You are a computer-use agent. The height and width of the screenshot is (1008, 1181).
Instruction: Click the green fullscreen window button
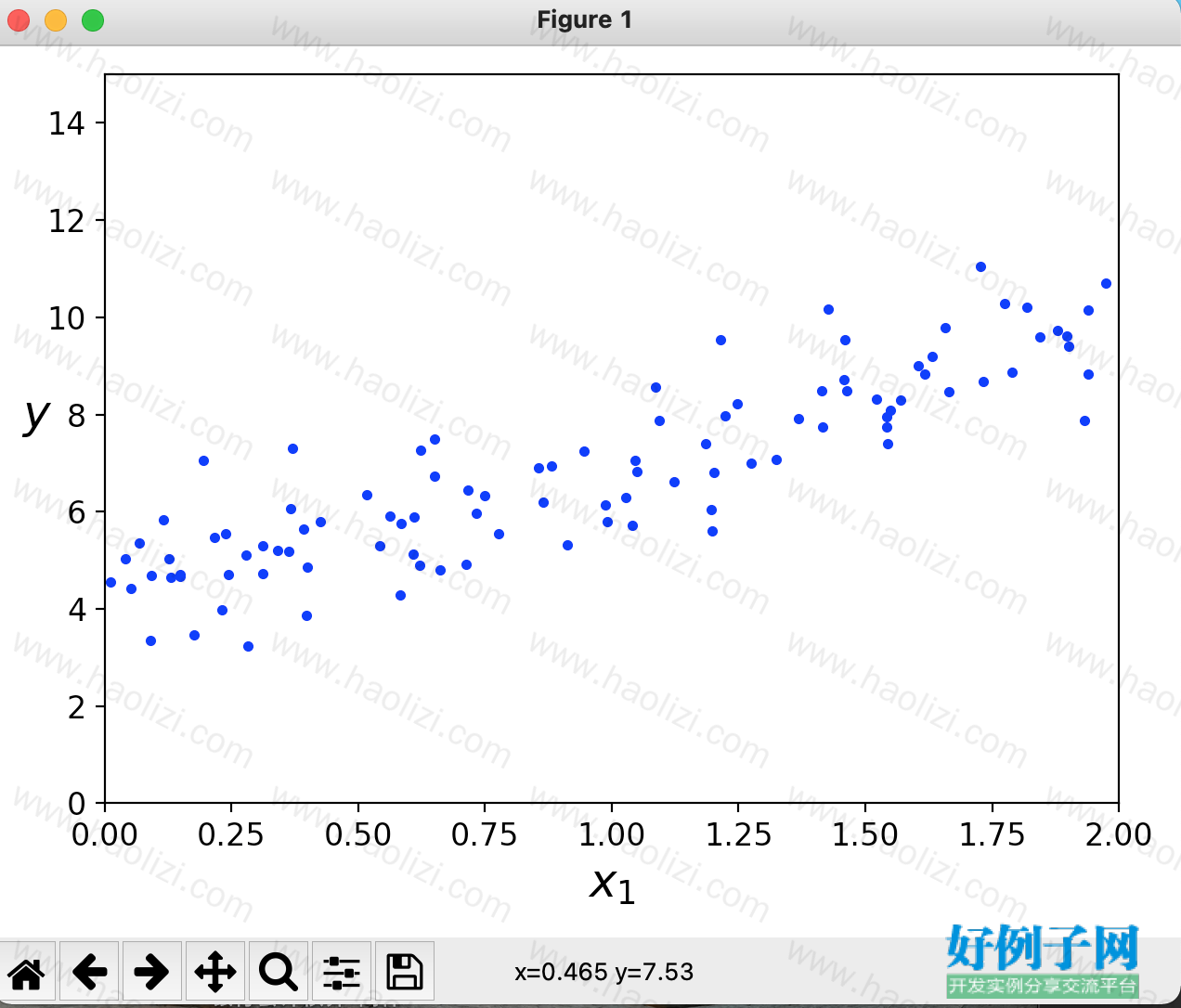coord(93,19)
